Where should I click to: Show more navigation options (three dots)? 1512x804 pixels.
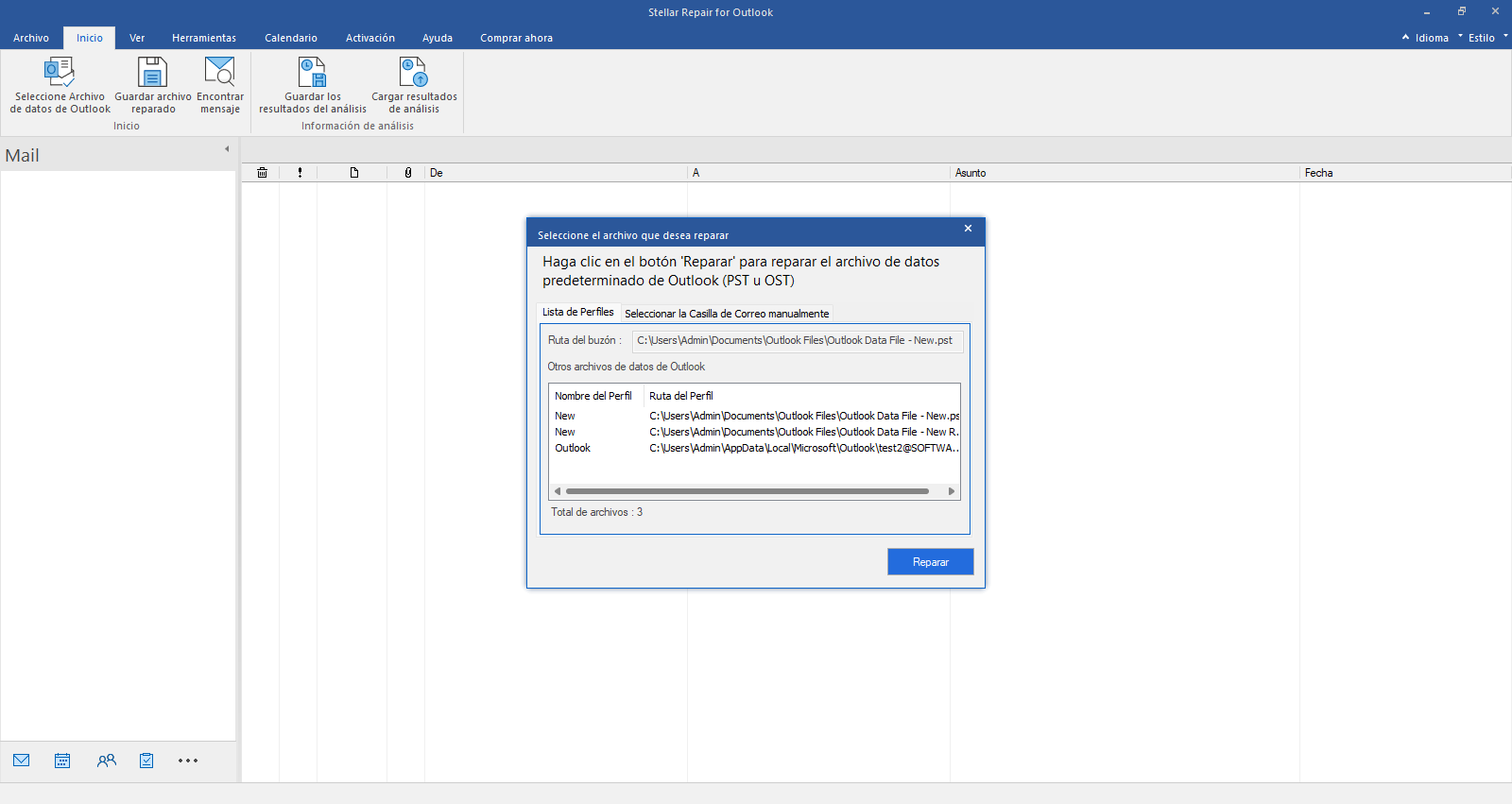tap(188, 761)
